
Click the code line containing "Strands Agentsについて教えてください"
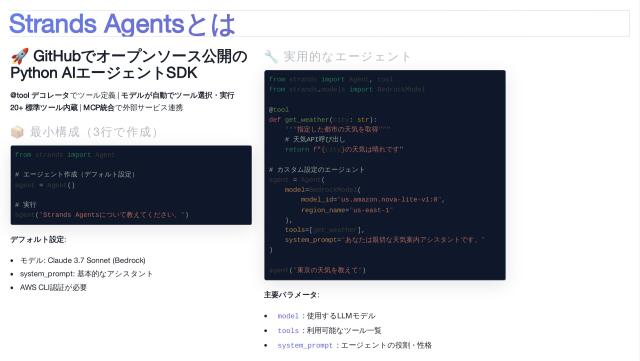(x=102, y=215)
